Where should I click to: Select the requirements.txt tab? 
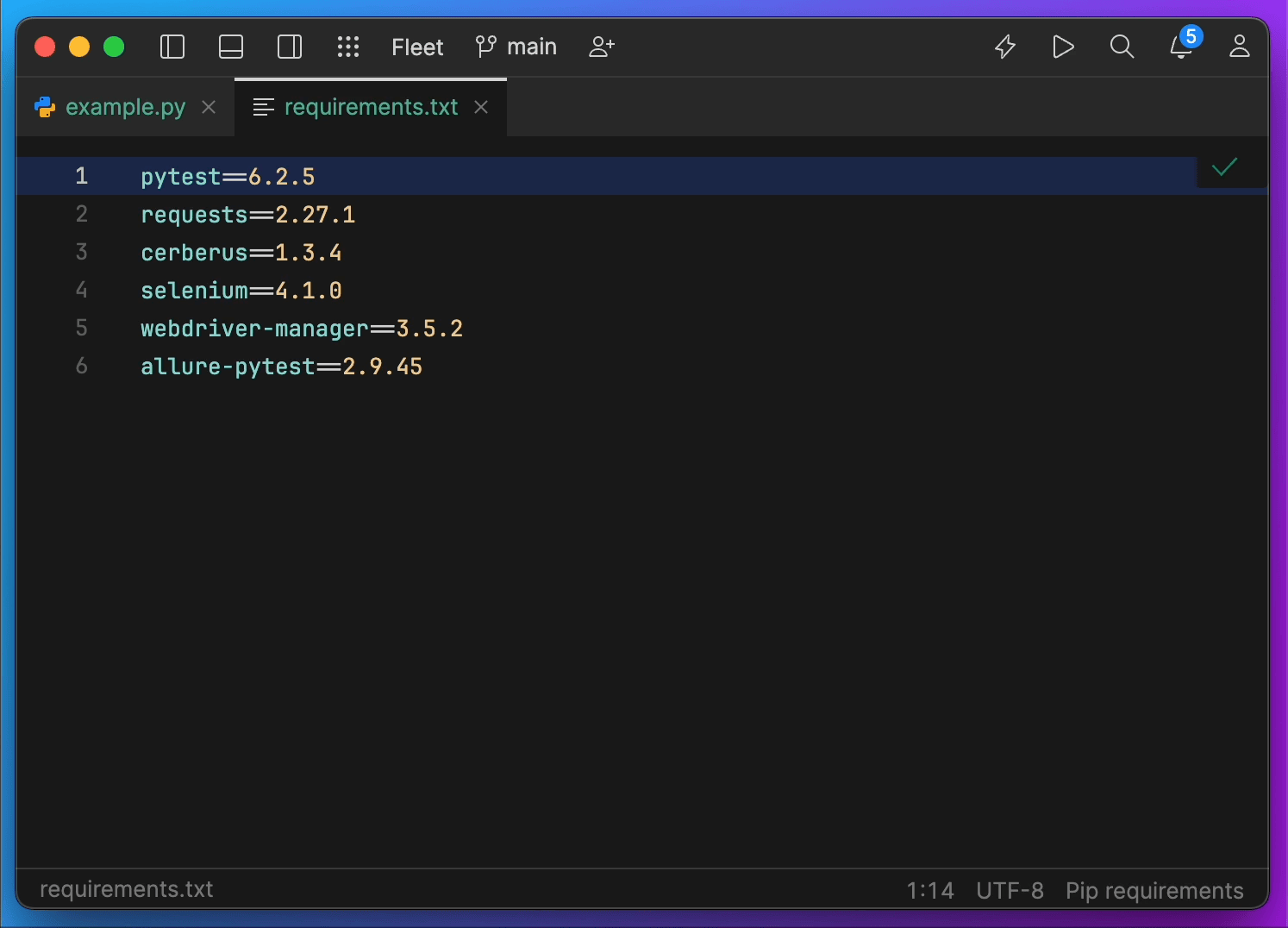pos(371,107)
